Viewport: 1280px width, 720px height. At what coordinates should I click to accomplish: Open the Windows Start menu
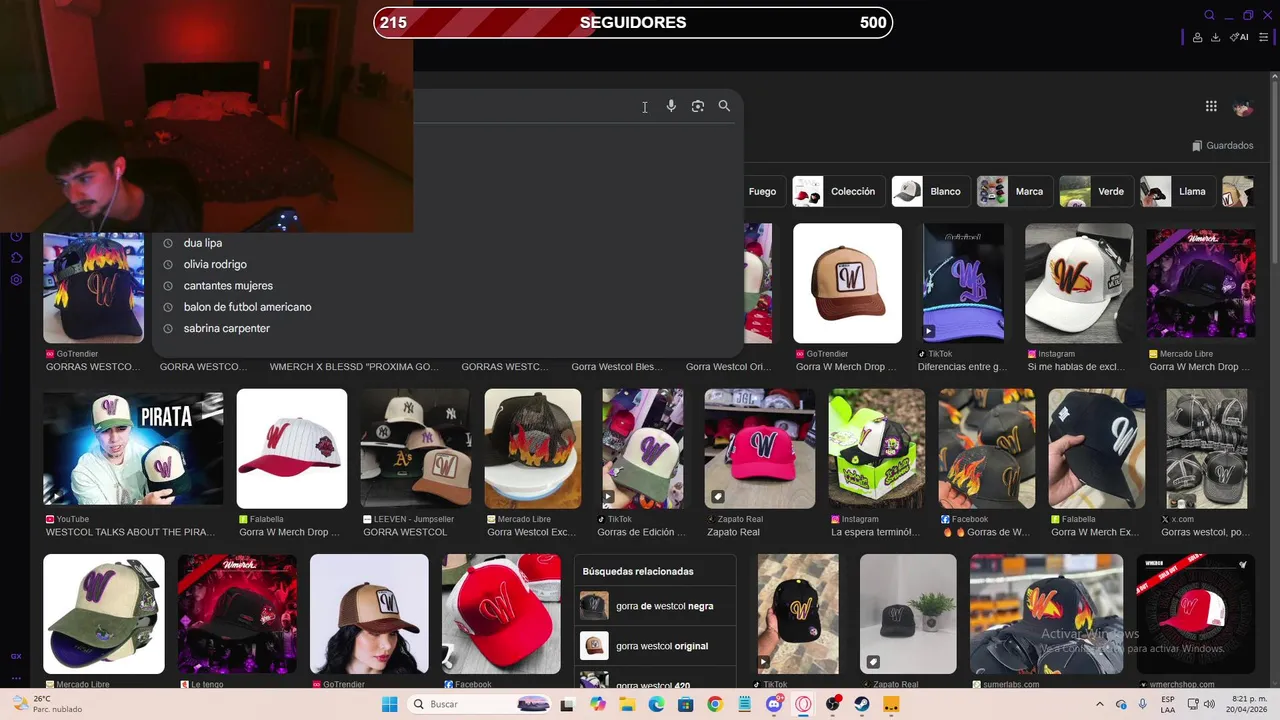click(389, 705)
